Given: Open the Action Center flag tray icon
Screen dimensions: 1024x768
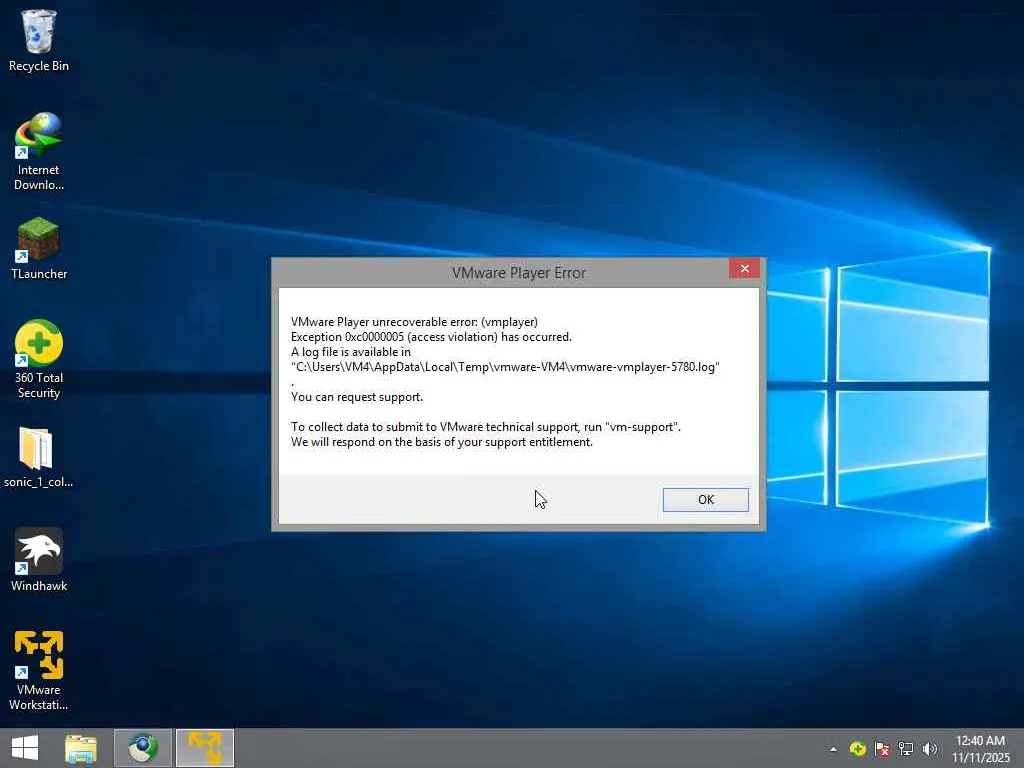Looking at the screenshot, I should click(882, 749).
